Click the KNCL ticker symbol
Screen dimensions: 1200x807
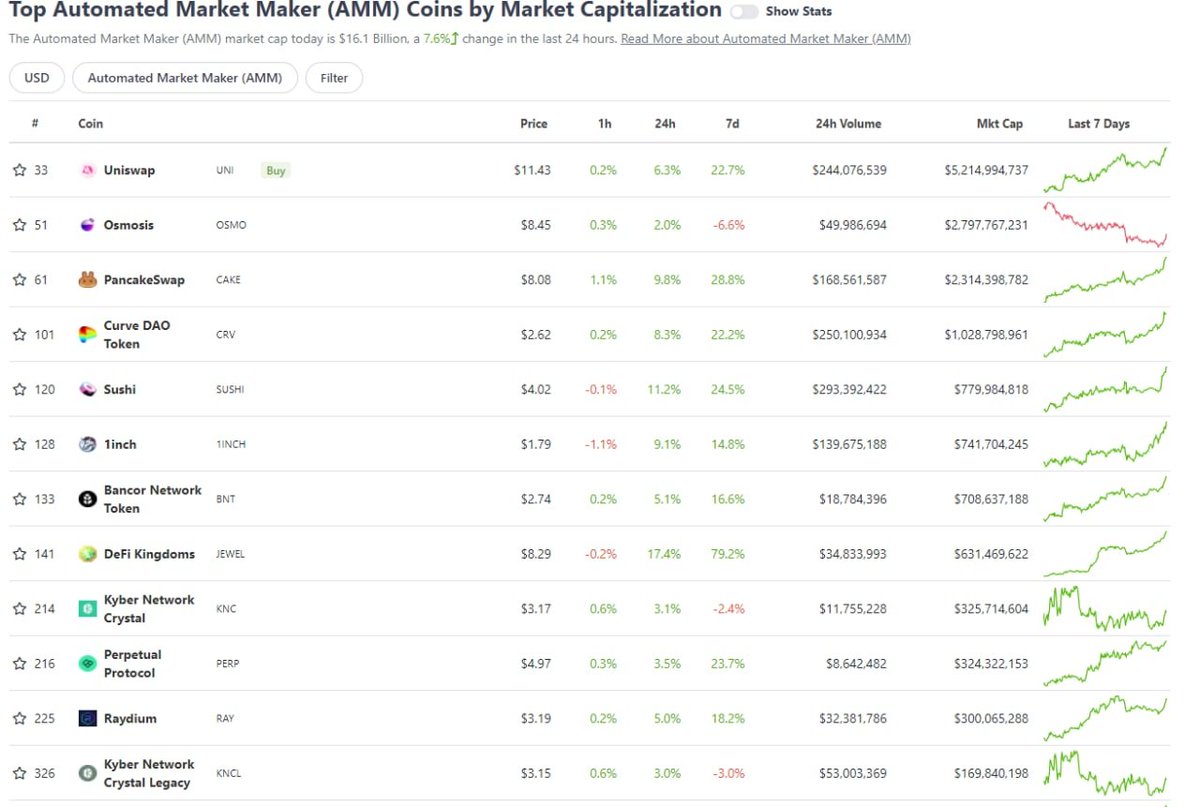pyautogui.click(x=228, y=773)
